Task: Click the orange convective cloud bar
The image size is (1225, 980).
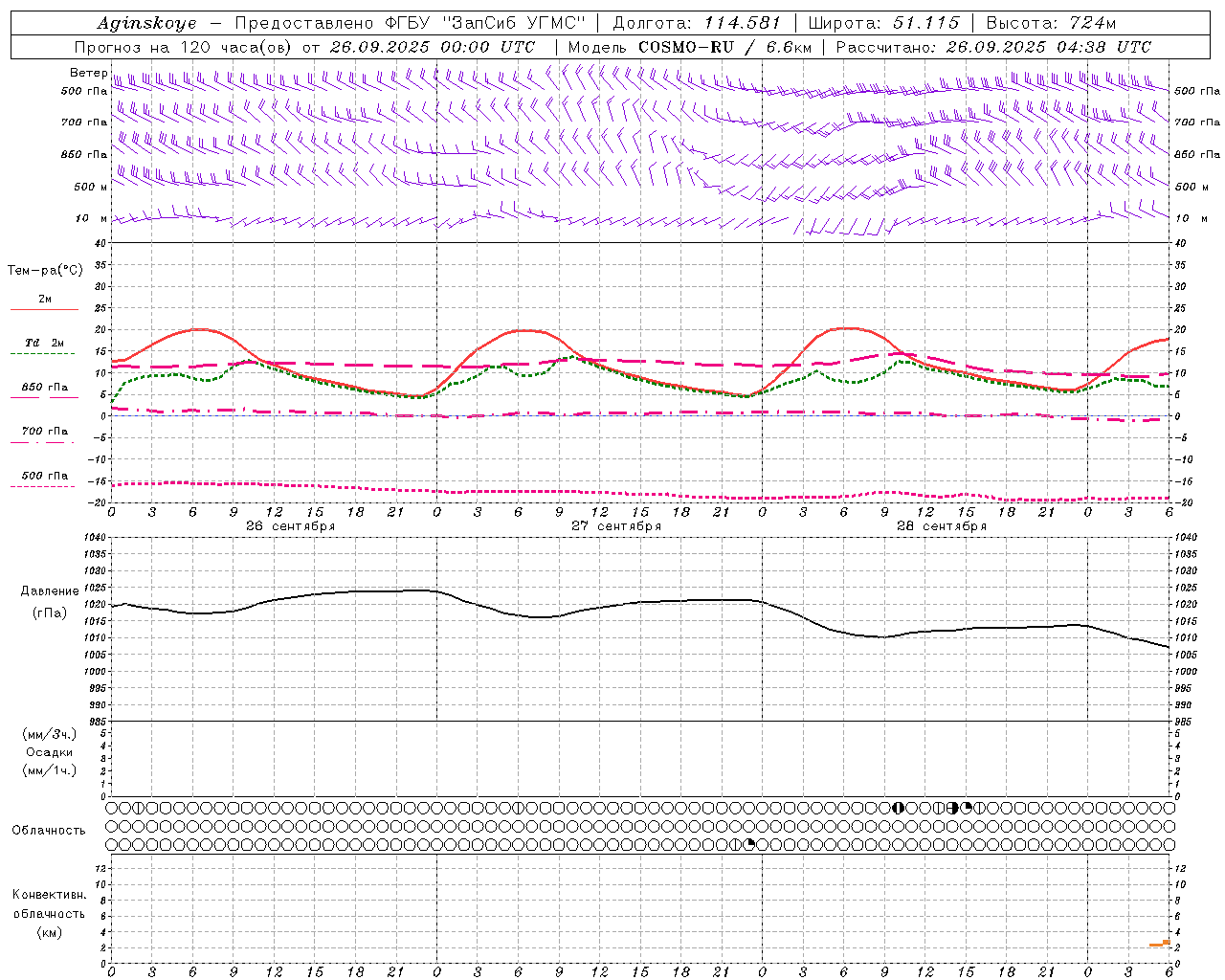Action: pos(1160,944)
